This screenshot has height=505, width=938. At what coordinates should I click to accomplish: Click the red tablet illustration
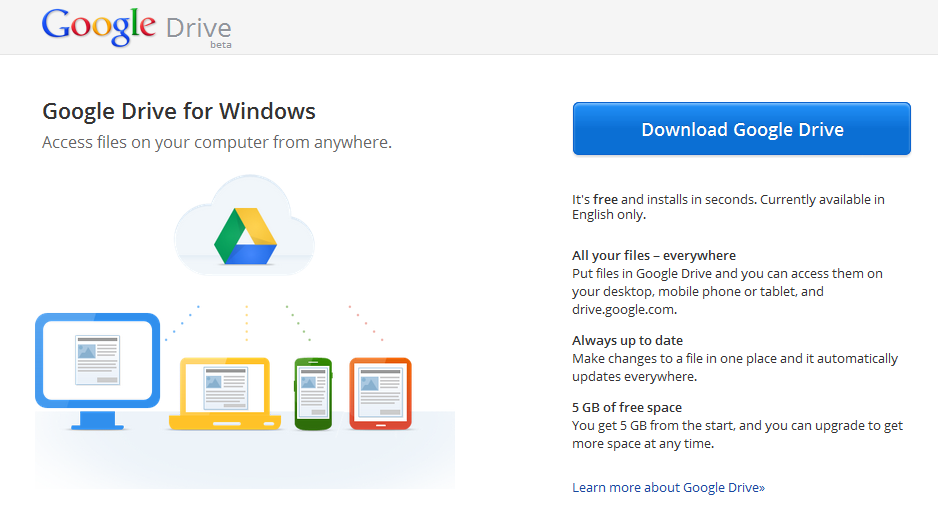pyautogui.click(x=380, y=394)
